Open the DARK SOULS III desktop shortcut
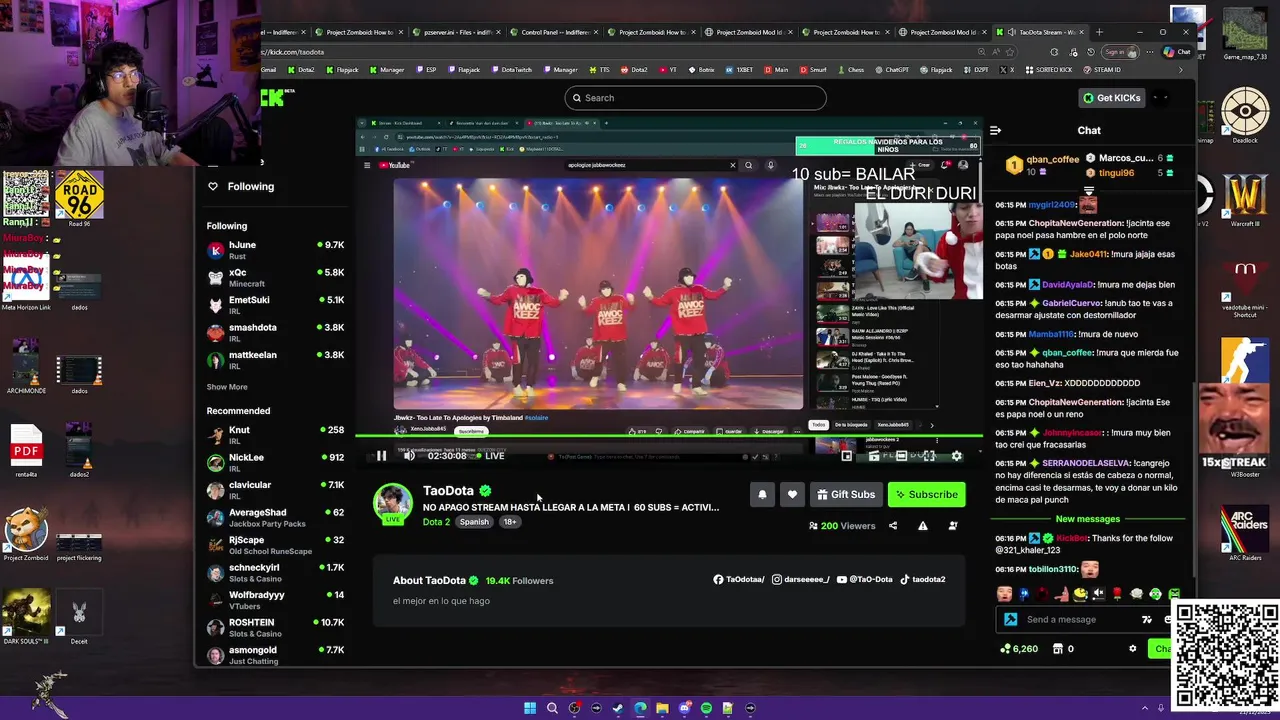Image resolution: width=1280 pixels, height=720 pixels. 26,617
